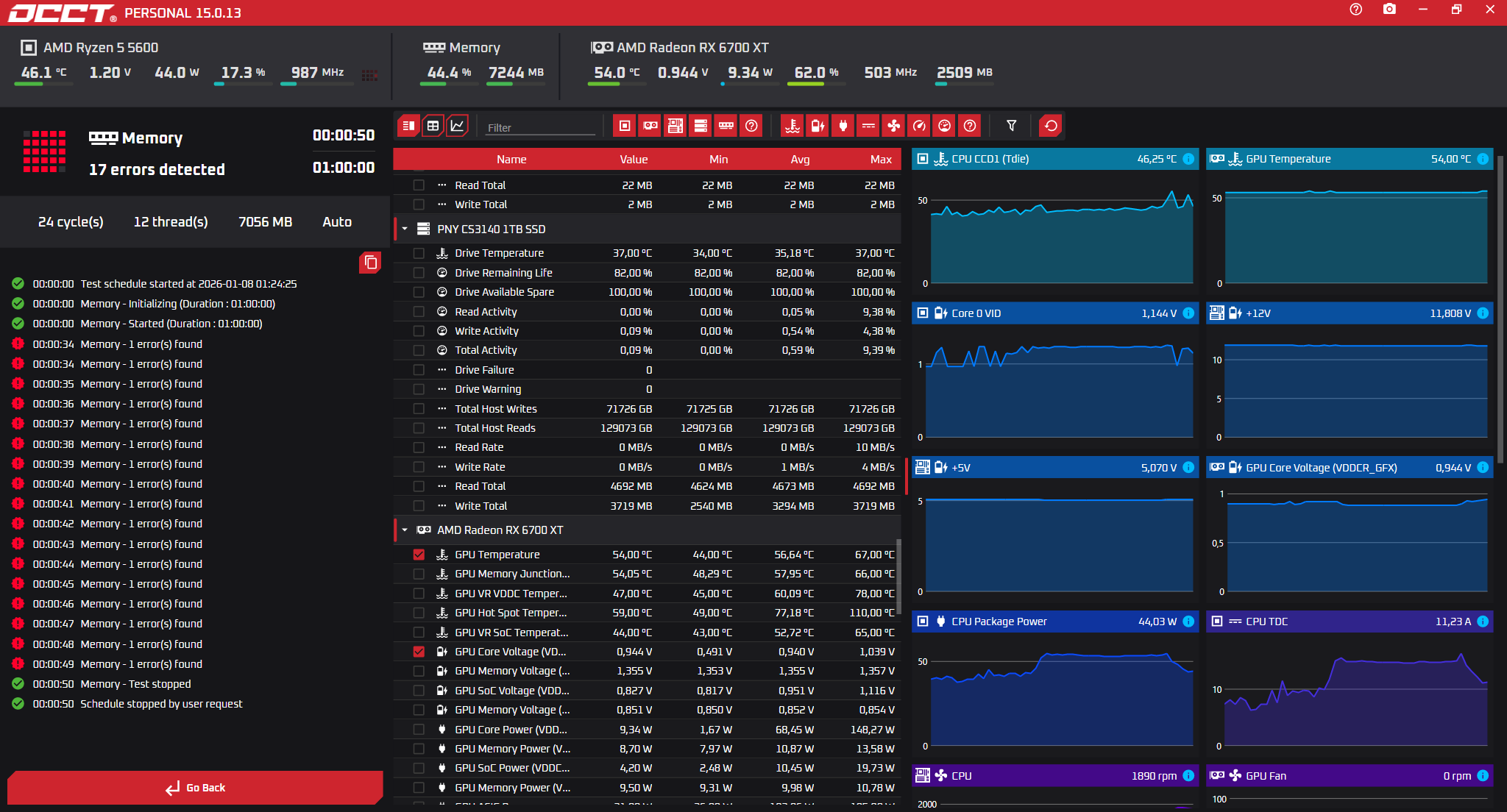Filter sensors by memory device
The width and height of the screenshot is (1507, 812).
click(726, 126)
